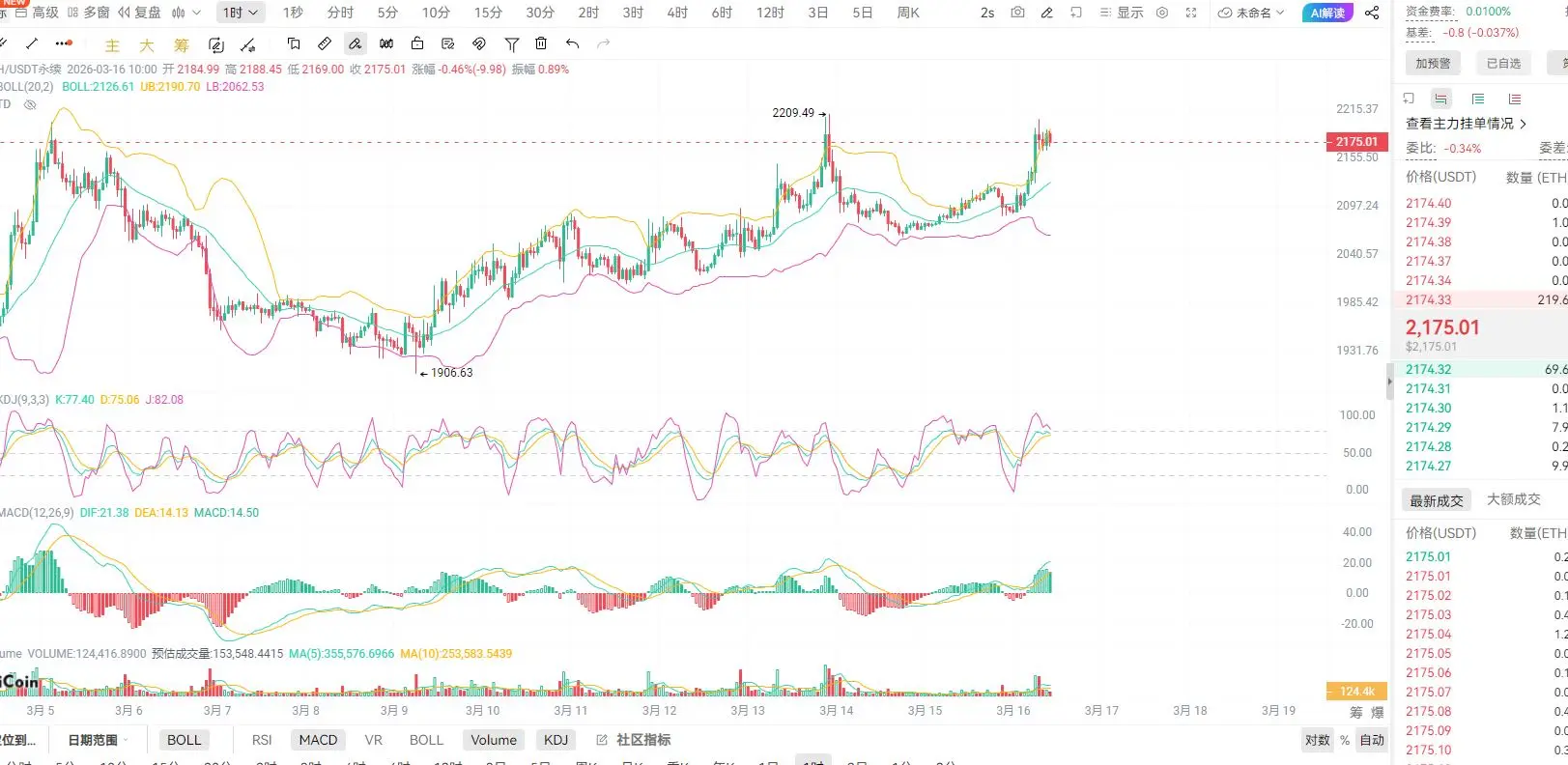Click 多窗 multi-window button
This screenshot has height=765, width=1568.
[x=88, y=13]
